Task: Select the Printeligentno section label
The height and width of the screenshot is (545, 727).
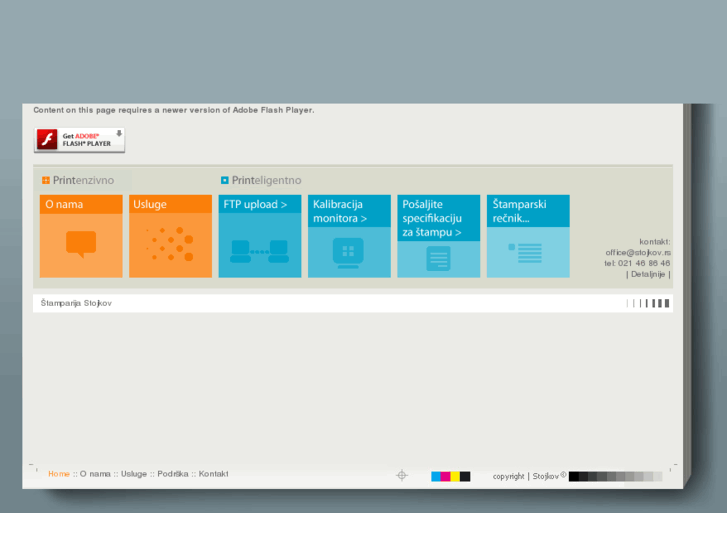Action: (x=267, y=180)
